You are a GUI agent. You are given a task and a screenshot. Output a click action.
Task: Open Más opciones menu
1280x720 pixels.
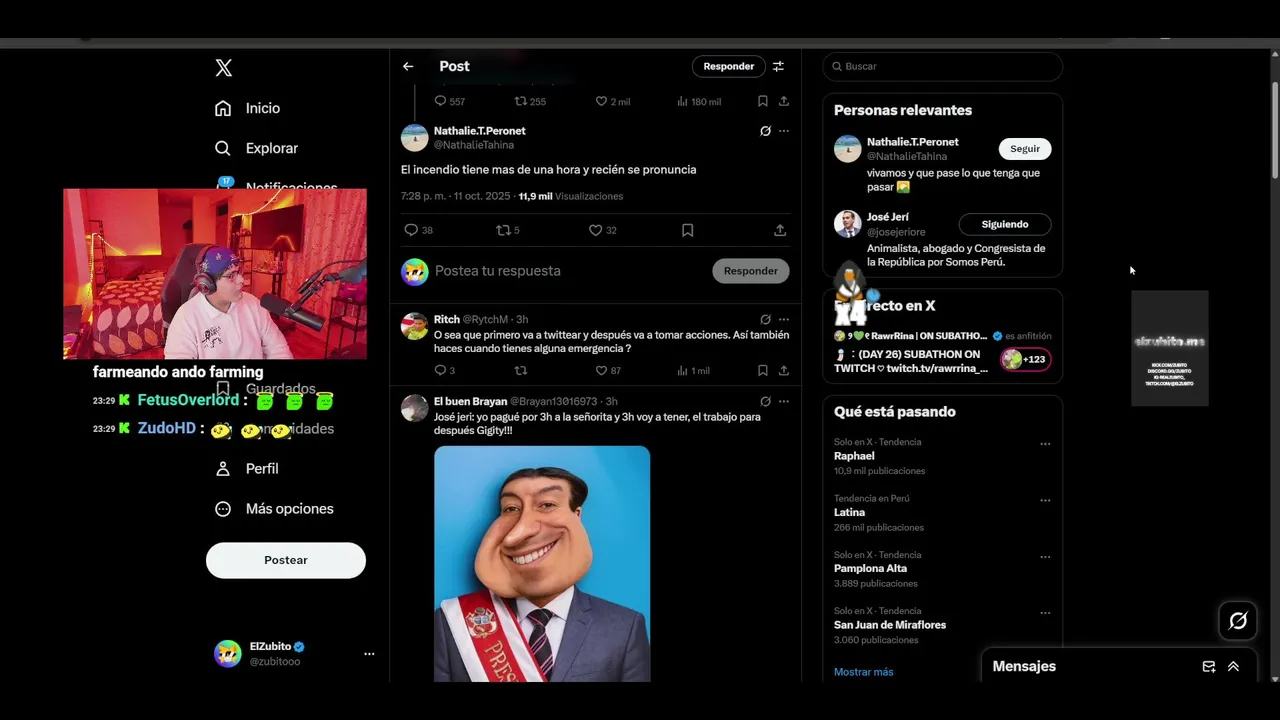[275, 509]
